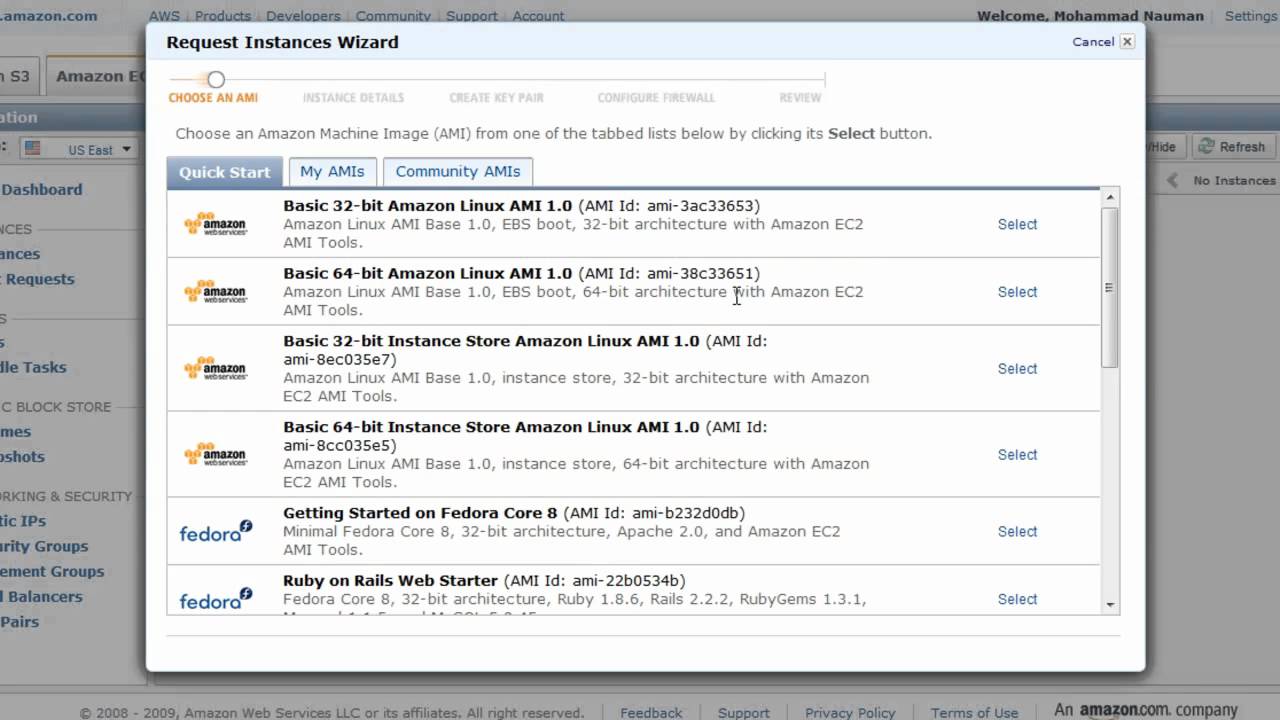Click the AMI list scroll-up arrow
Image resolution: width=1280 pixels, height=720 pixels.
[1110, 198]
